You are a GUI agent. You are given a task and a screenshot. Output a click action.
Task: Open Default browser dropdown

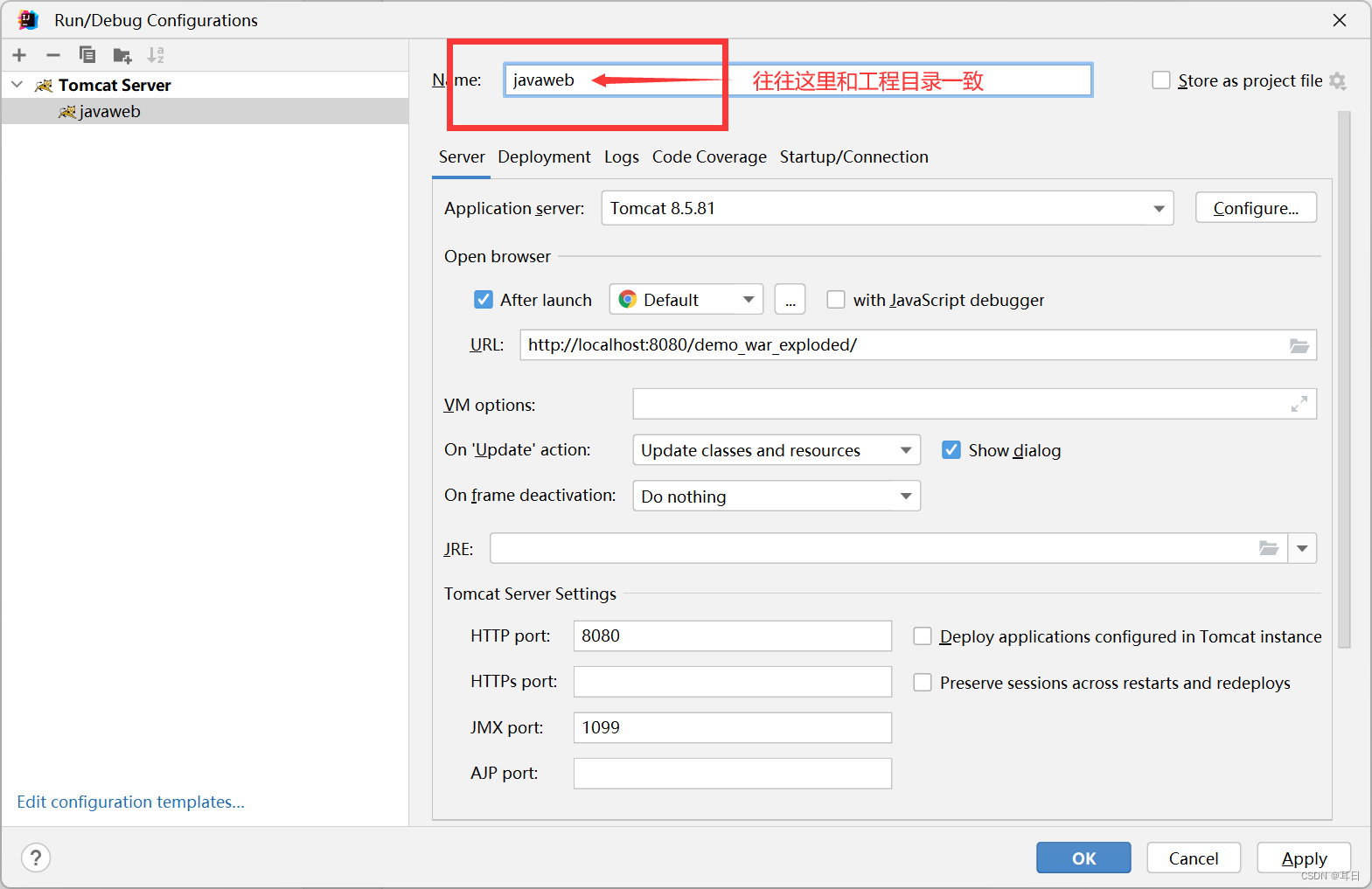pos(686,300)
